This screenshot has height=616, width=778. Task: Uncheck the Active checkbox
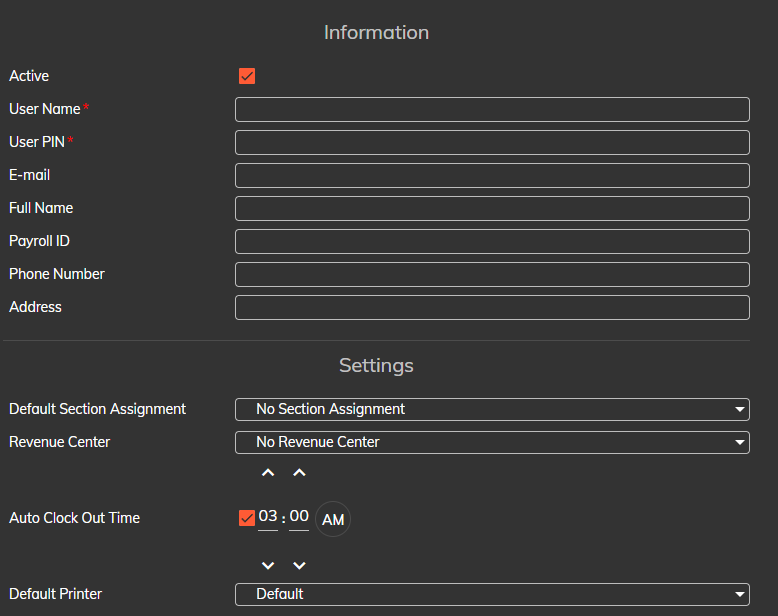tap(247, 76)
